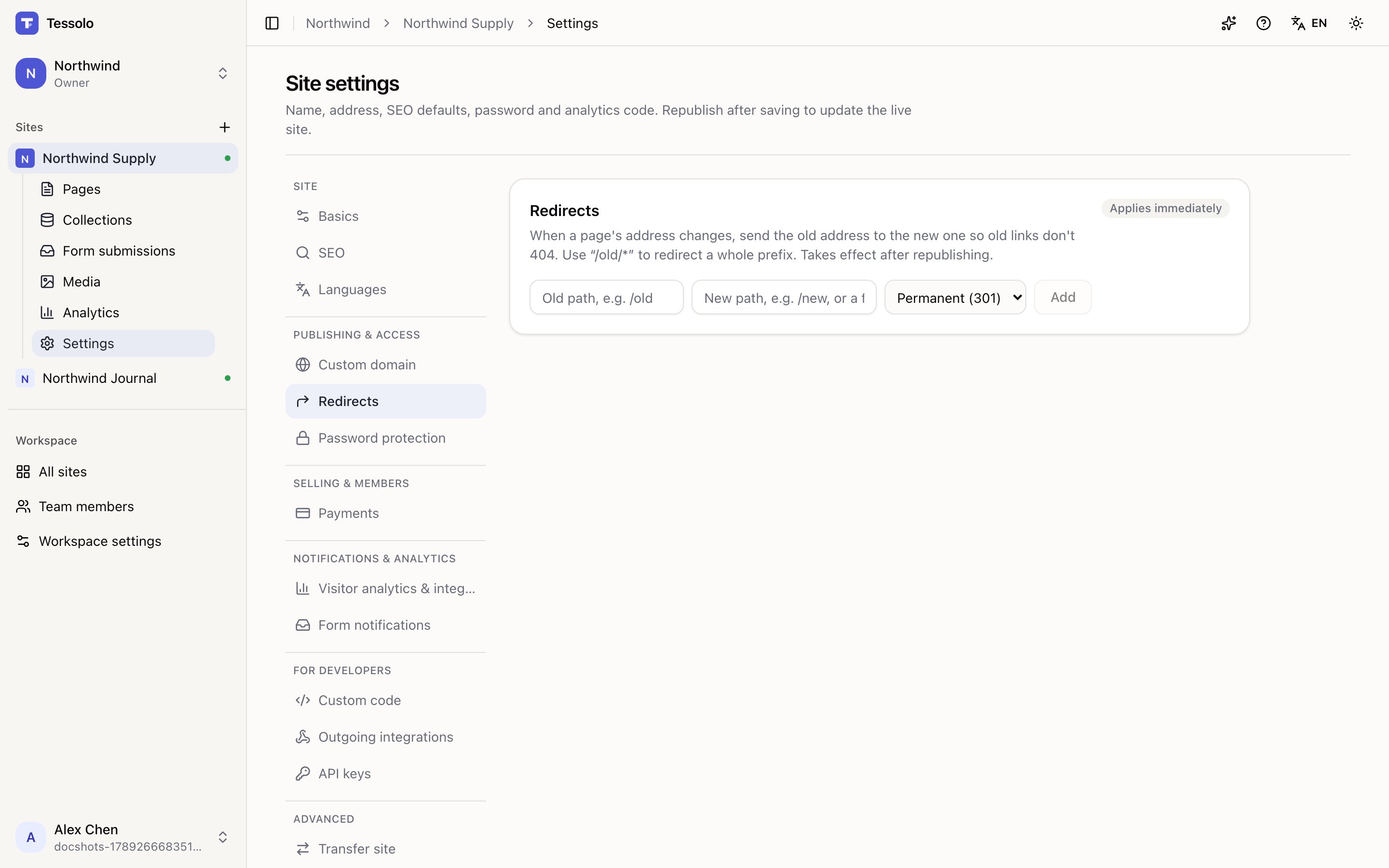The width and height of the screenshot is (1389, 868).
Task: Open Custom code settings
Action: coord(386,700)
